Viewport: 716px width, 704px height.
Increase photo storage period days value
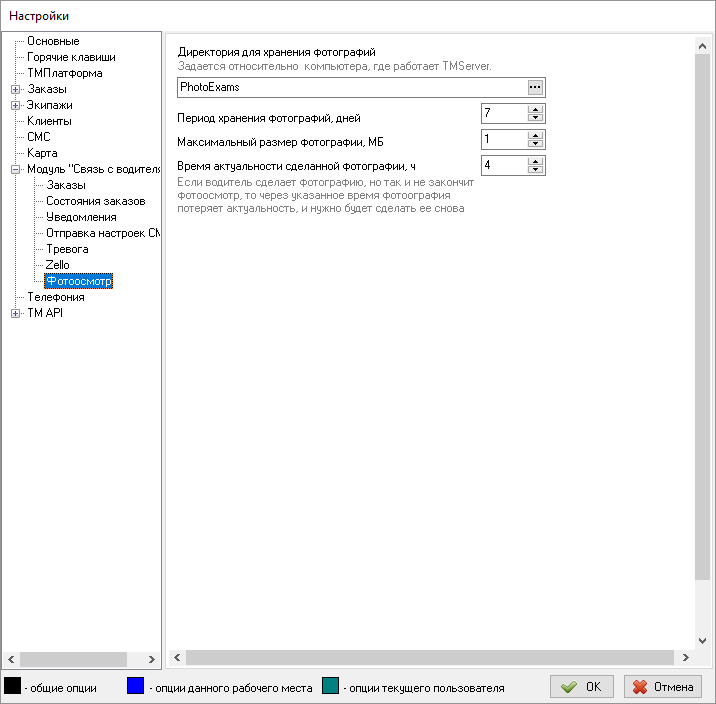(535, 109)
